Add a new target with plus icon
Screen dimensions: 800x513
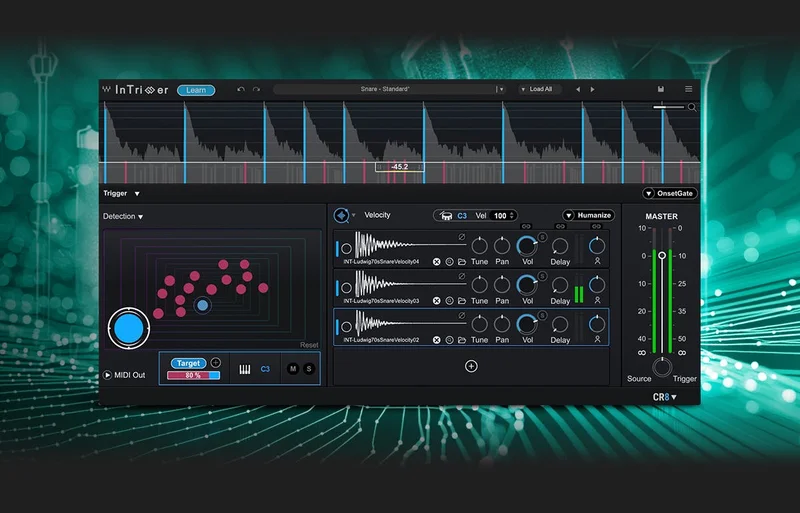(x=215, y=362)
